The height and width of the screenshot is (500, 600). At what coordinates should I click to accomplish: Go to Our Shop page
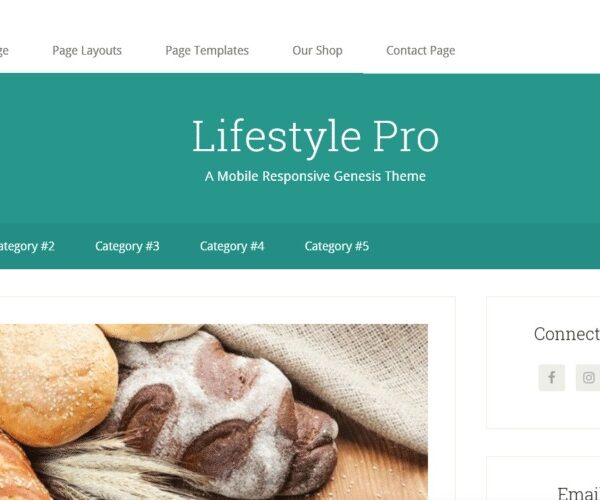(317, 50)
